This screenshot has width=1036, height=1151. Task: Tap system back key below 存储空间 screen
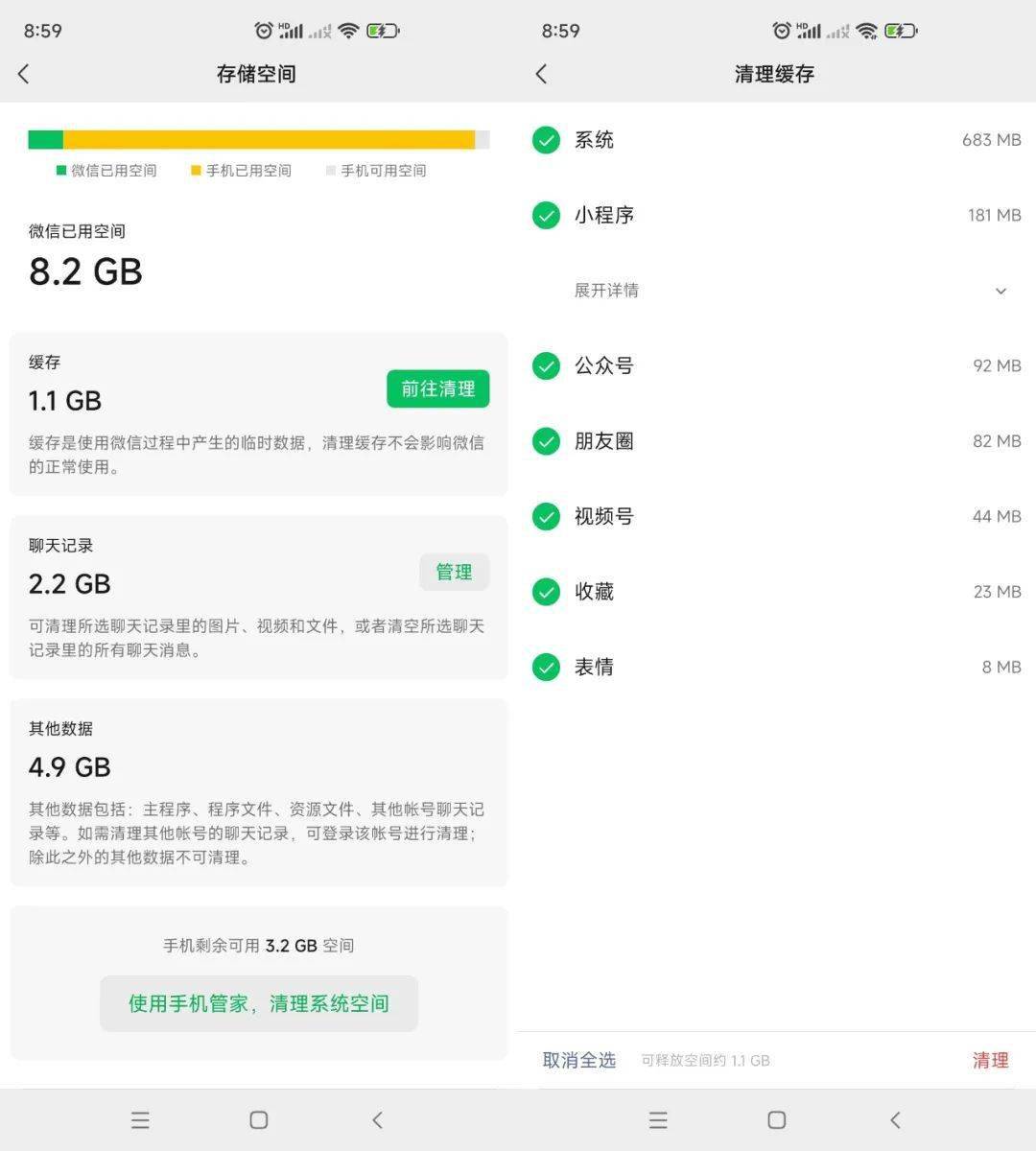pos(378,1119)
